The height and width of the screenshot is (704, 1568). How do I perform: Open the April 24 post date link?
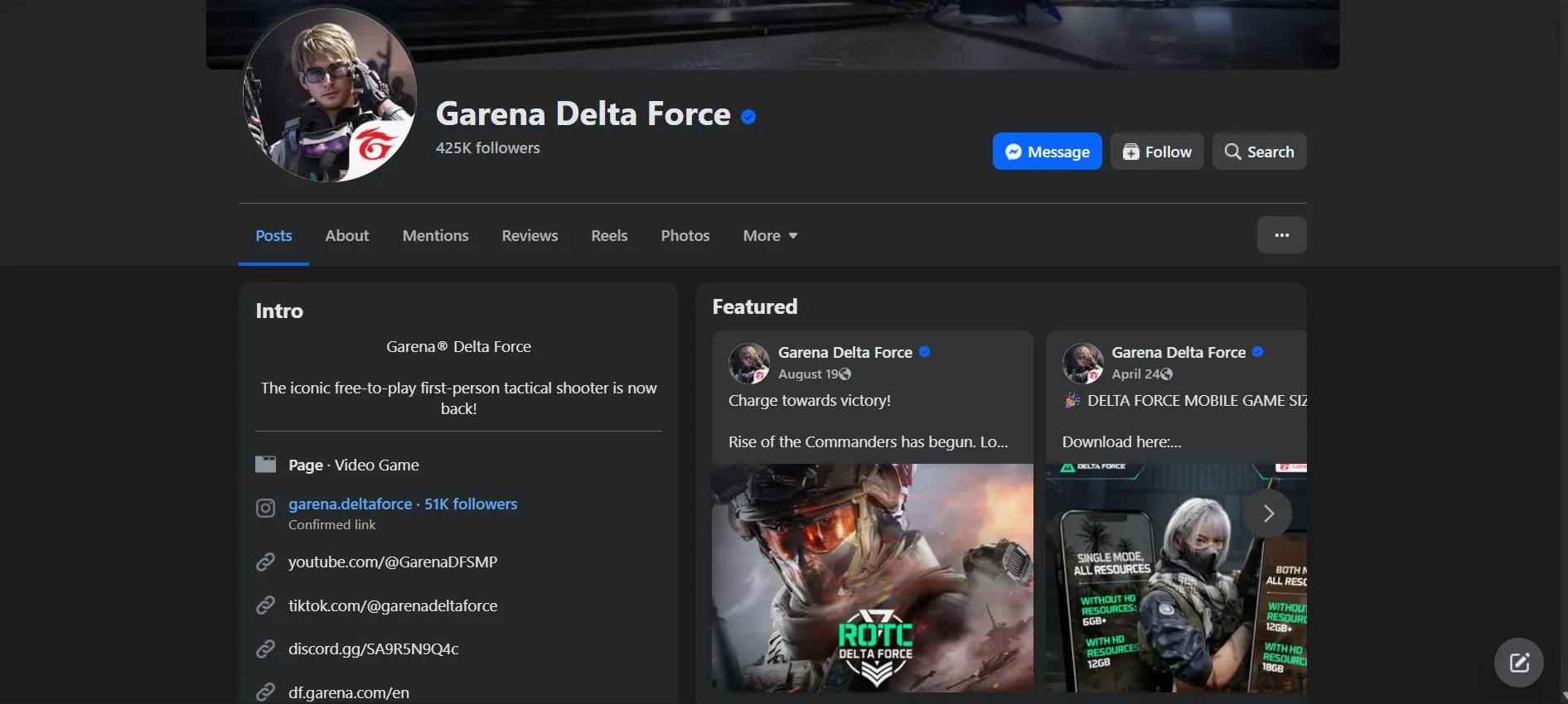[1135, 374]
